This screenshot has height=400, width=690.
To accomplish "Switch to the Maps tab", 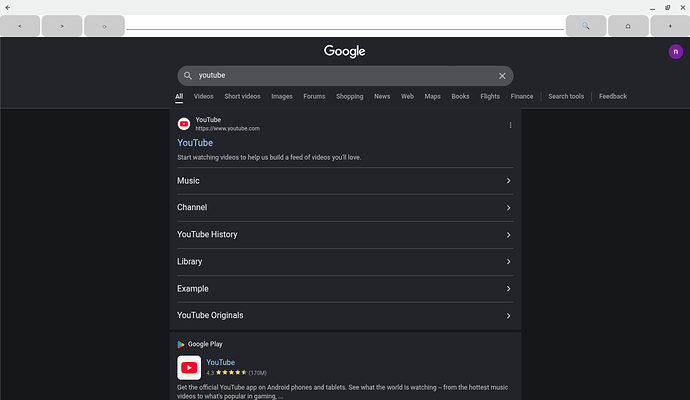I will pyautogui.click(x=432, y=96).
